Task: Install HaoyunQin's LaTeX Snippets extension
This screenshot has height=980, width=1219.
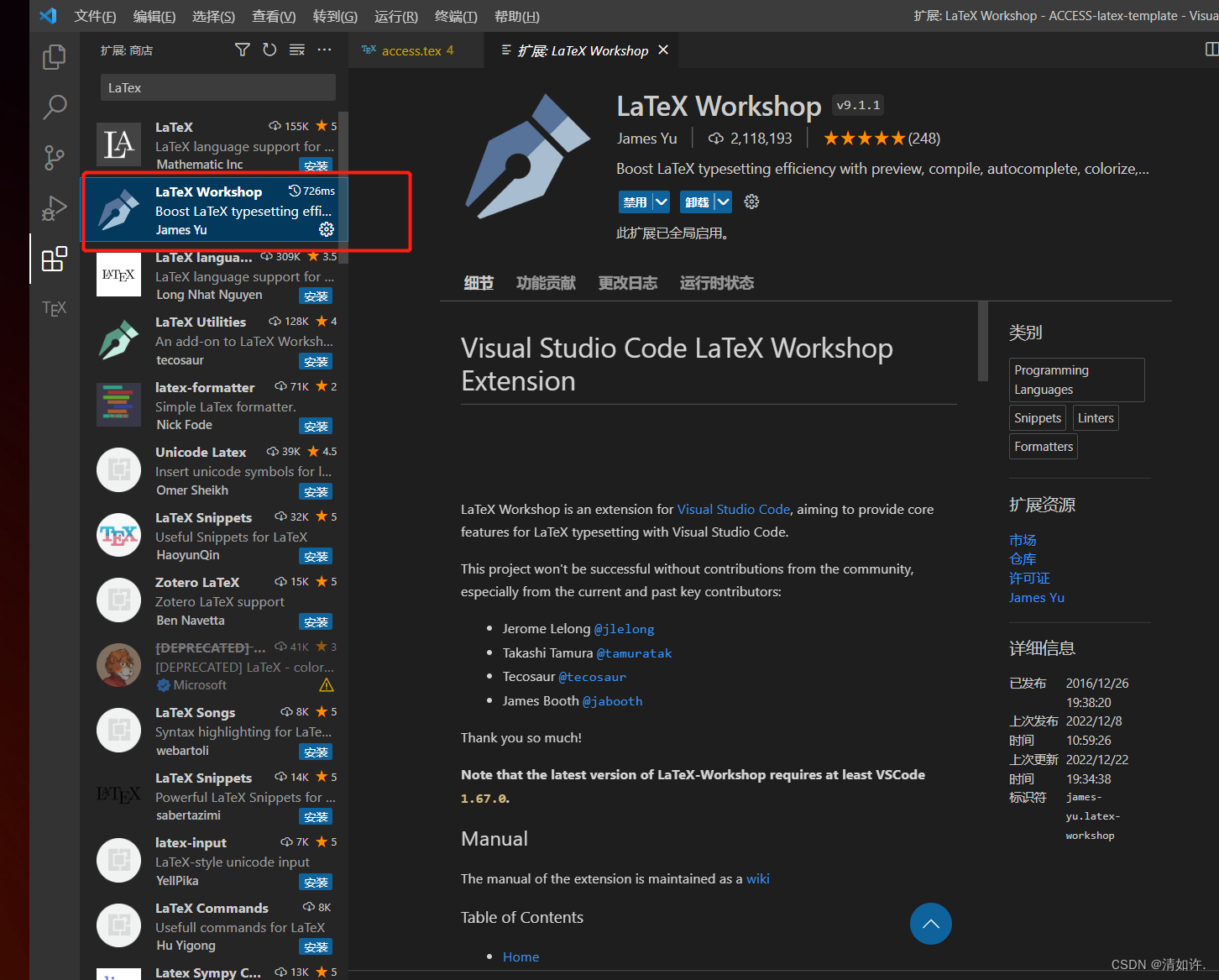Action: (316, 556)
